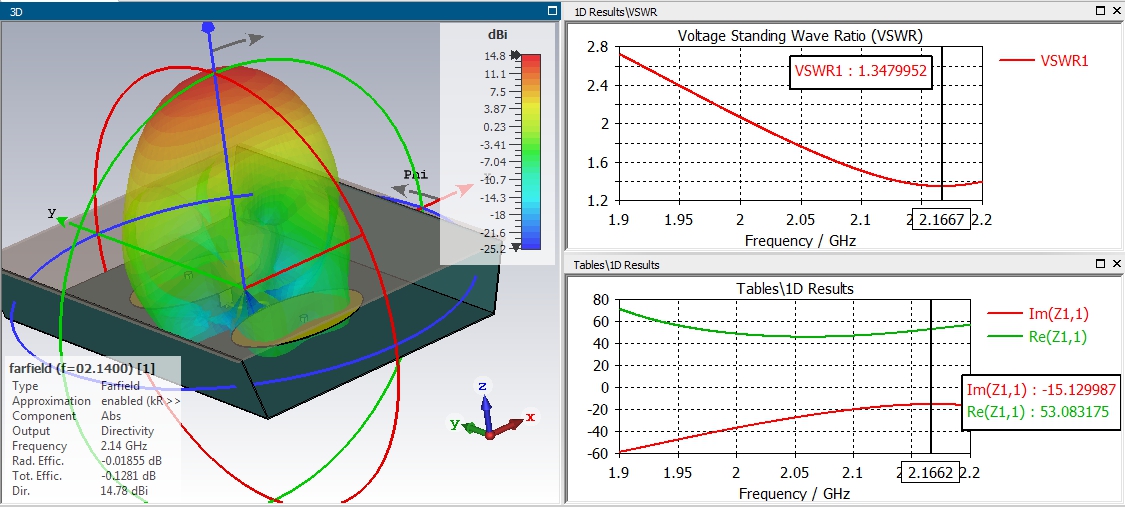Select the Im(Z1,1) legend entry

1037,313
